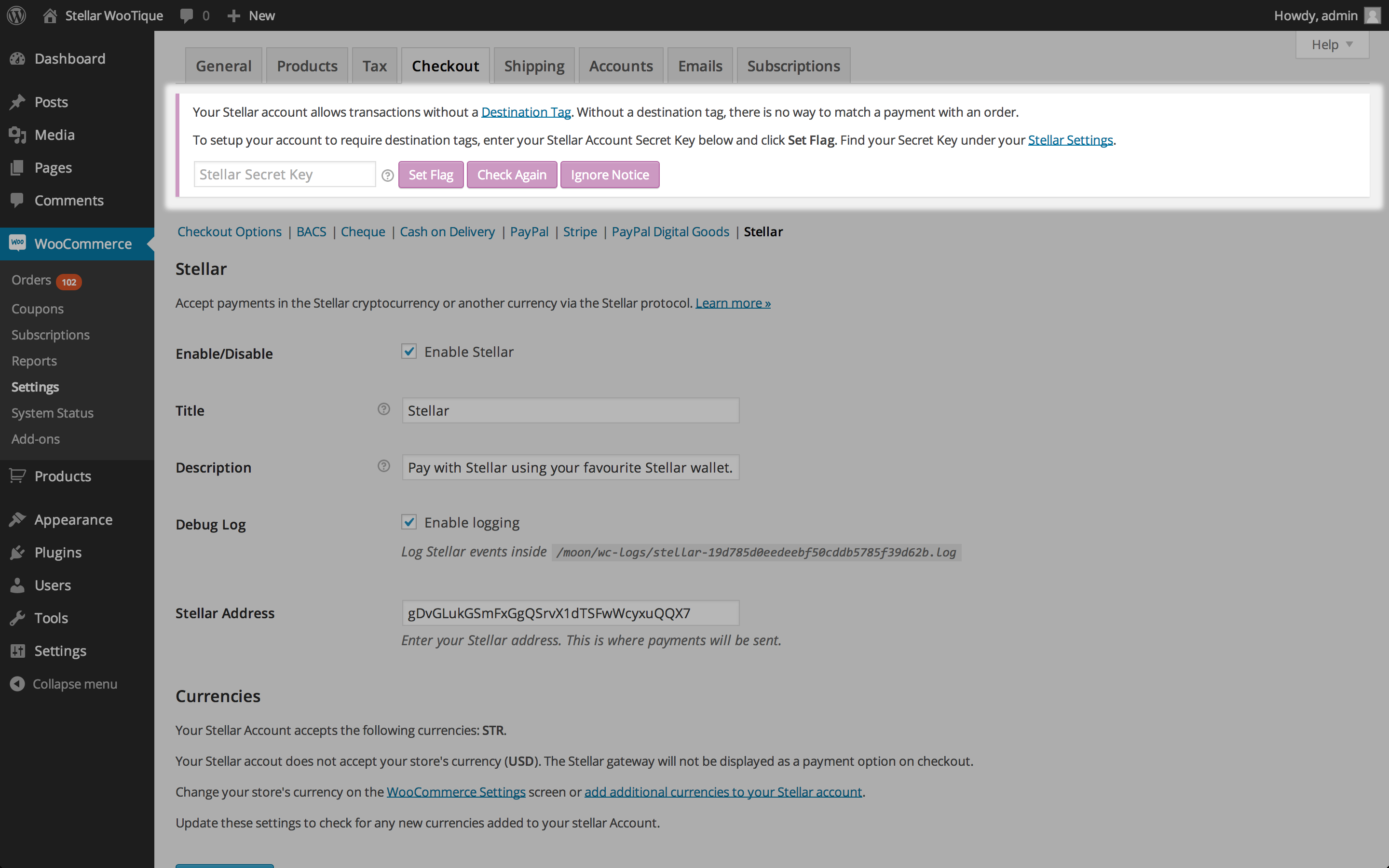Click the Collapse menu arrow icon
This screenshot has height=868, width=1389.
(x=18, y=684)
